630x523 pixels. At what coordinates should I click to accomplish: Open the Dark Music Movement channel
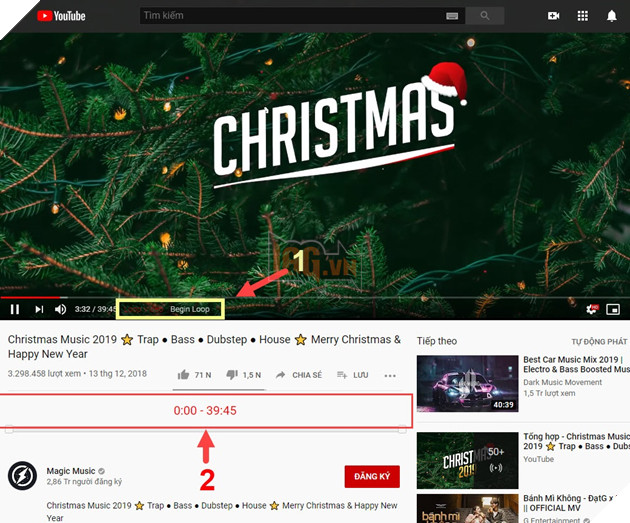tap(562, 382)
